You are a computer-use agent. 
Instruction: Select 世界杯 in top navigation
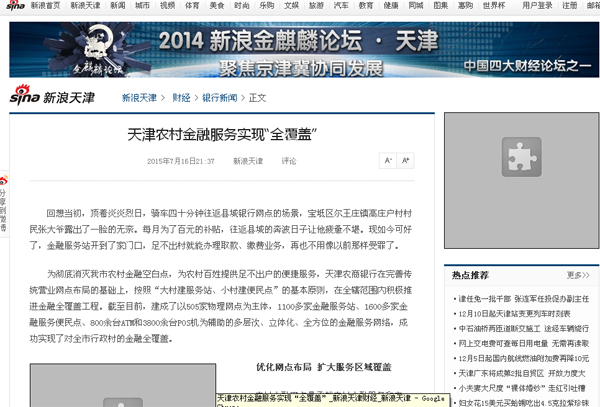click(494, 5)
